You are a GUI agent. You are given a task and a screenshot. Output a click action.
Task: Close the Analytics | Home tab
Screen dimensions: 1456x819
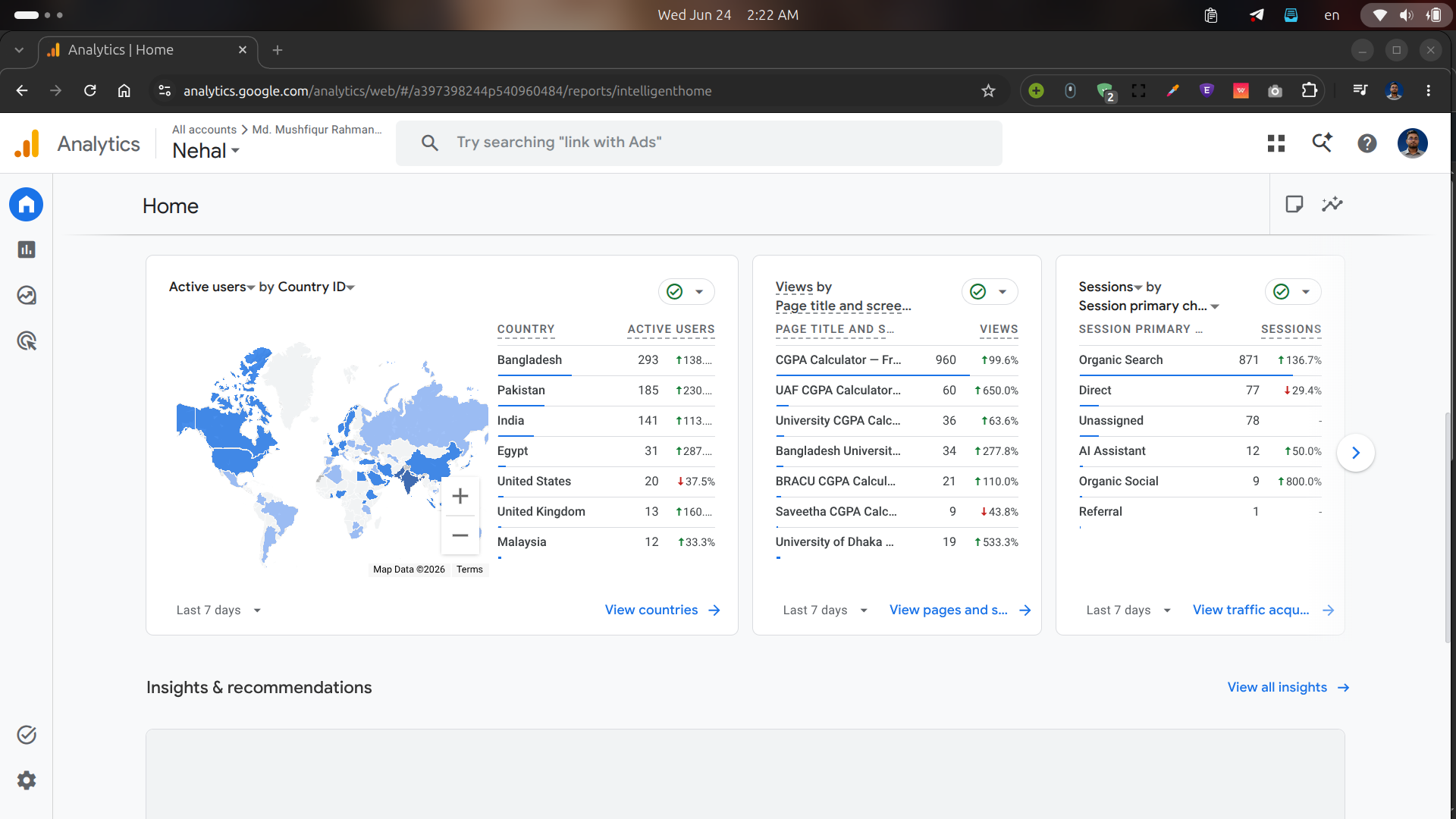tap(243, 50)
